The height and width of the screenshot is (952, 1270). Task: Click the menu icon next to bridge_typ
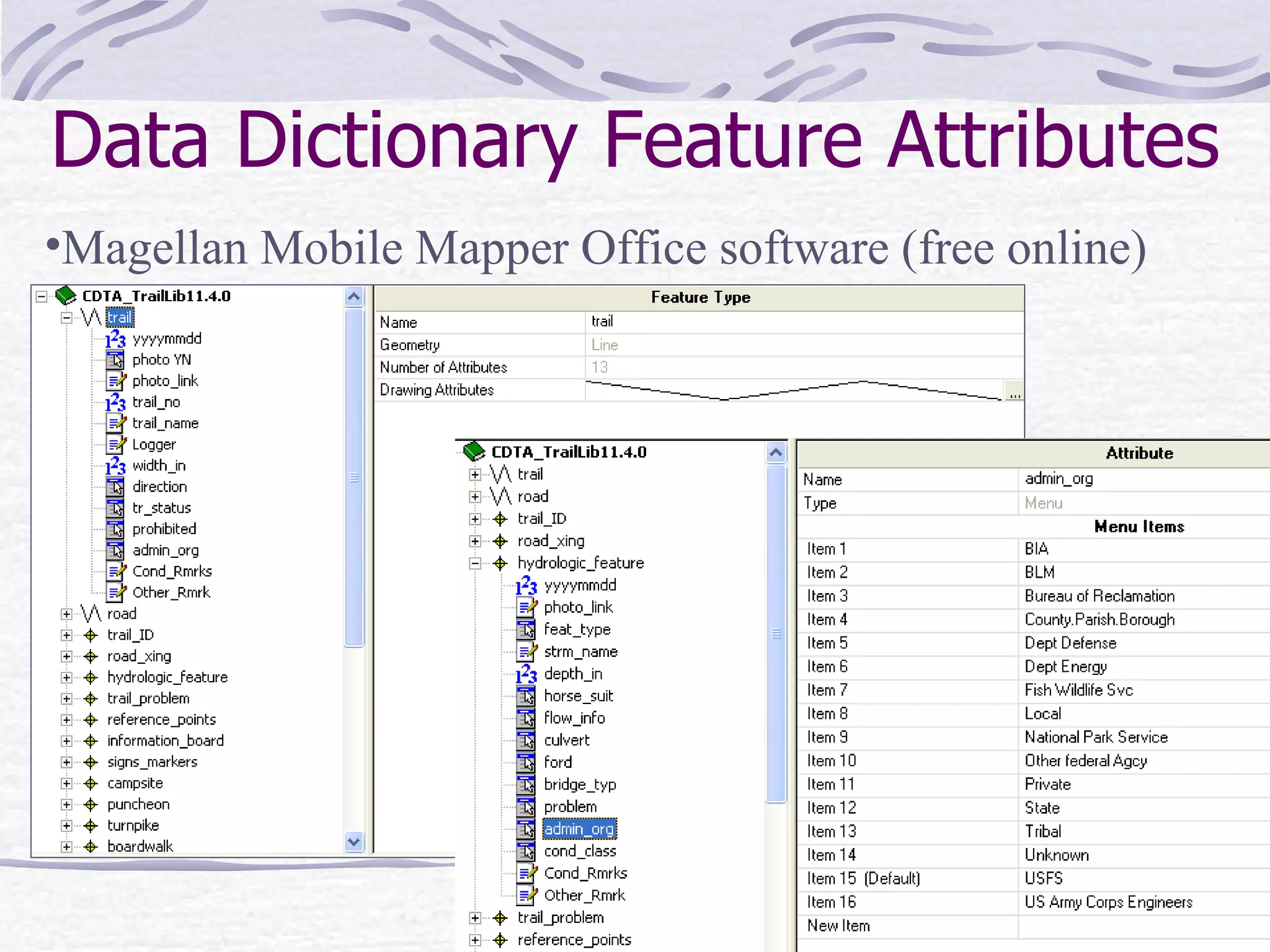pos(526,785)
